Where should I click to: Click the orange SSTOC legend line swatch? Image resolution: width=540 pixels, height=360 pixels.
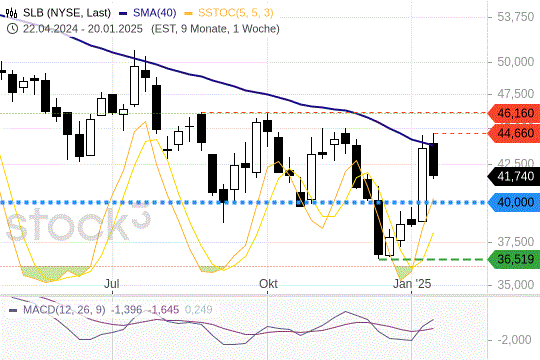coord(188,14)
